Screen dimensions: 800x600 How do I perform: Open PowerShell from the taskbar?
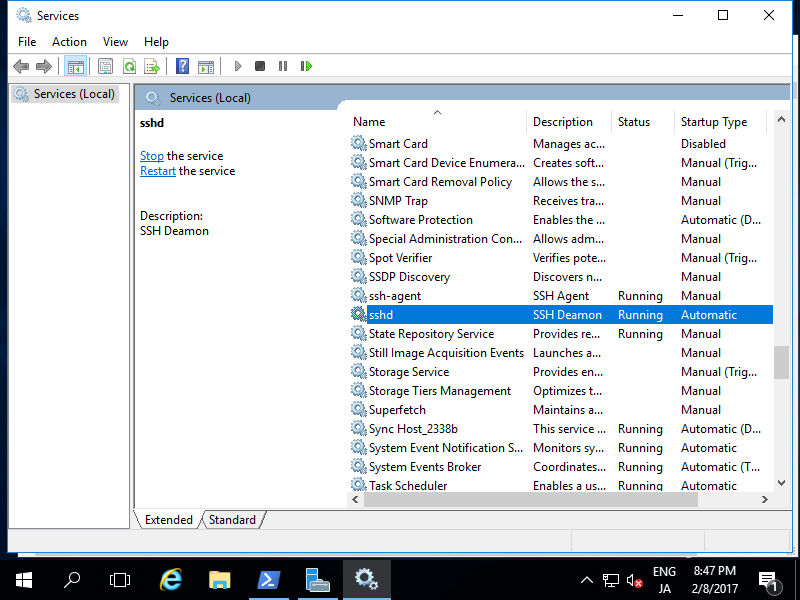coord(269,580)
